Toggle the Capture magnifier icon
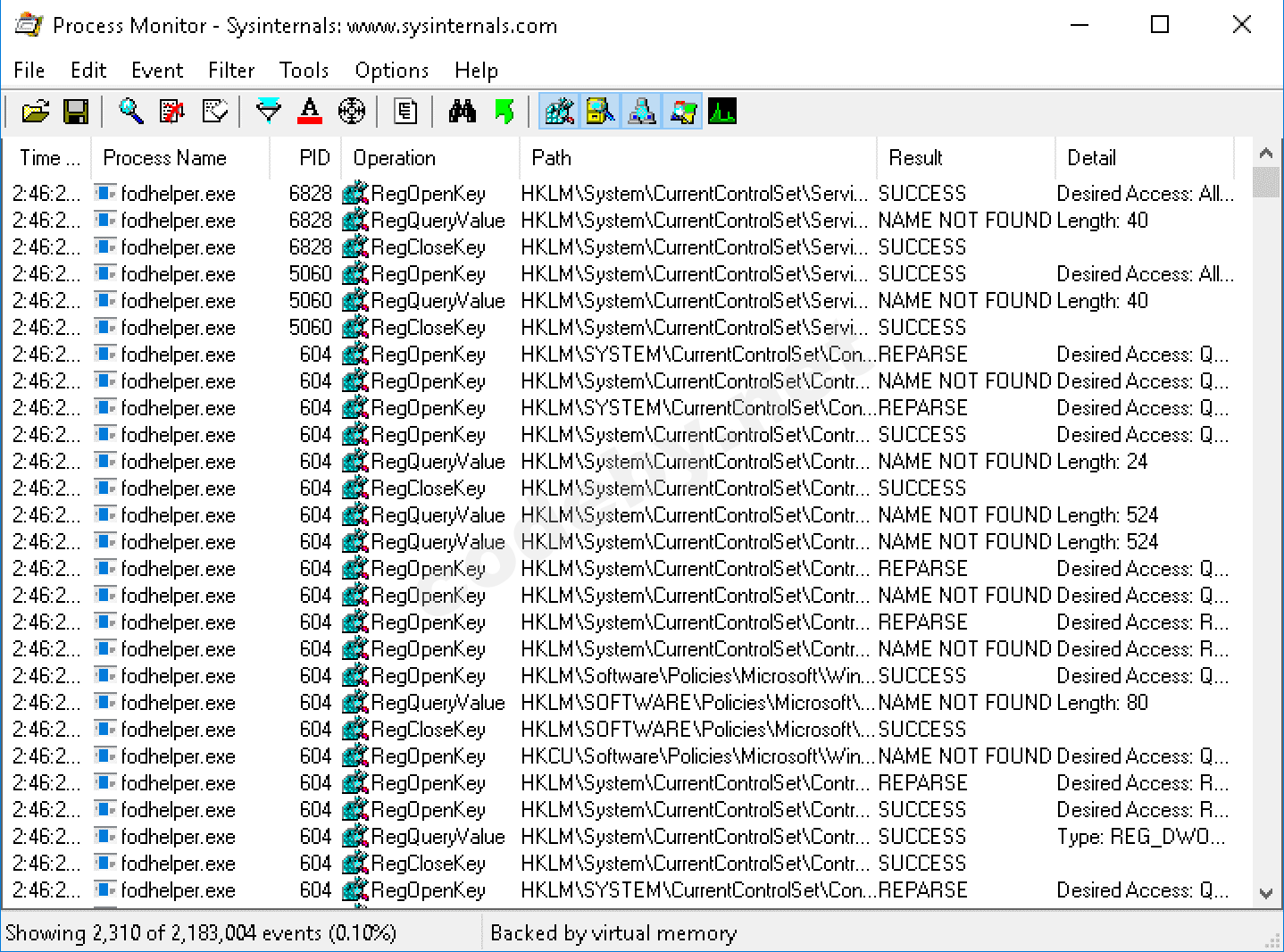This screenshot has height=952, width=1284. (x=131, y=112)
